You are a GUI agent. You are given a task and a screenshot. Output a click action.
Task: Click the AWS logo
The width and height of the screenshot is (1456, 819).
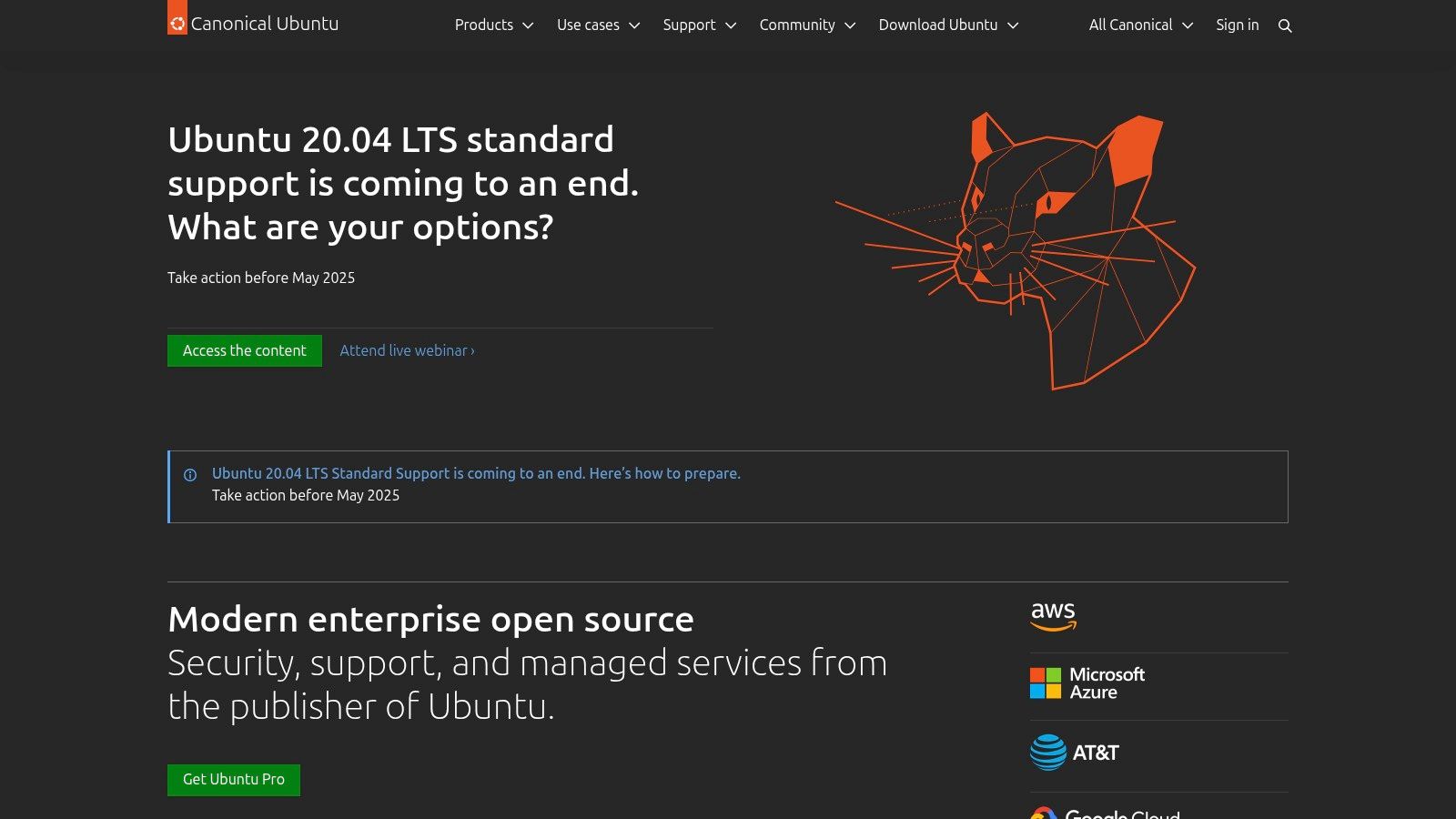click(x=1053, y=617)
